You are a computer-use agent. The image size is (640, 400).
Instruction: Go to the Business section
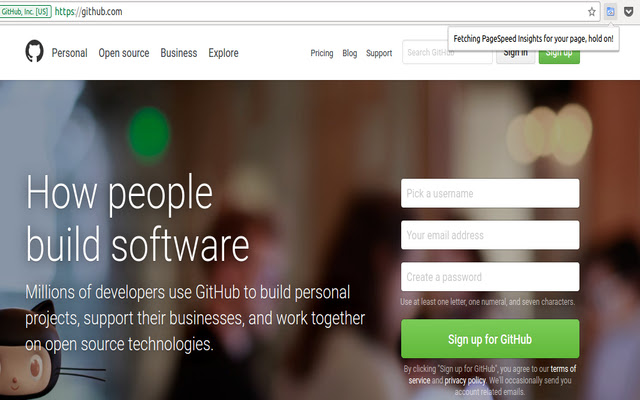179,53
